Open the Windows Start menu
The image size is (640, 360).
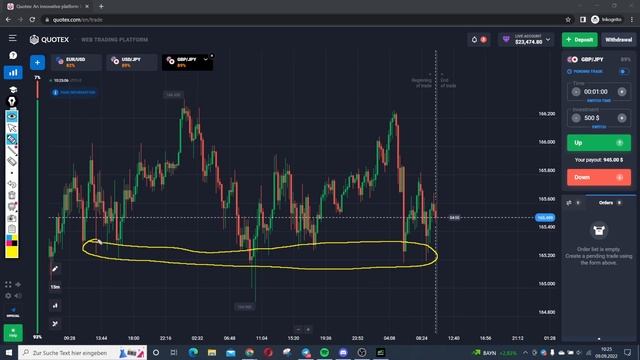[9, 352]
